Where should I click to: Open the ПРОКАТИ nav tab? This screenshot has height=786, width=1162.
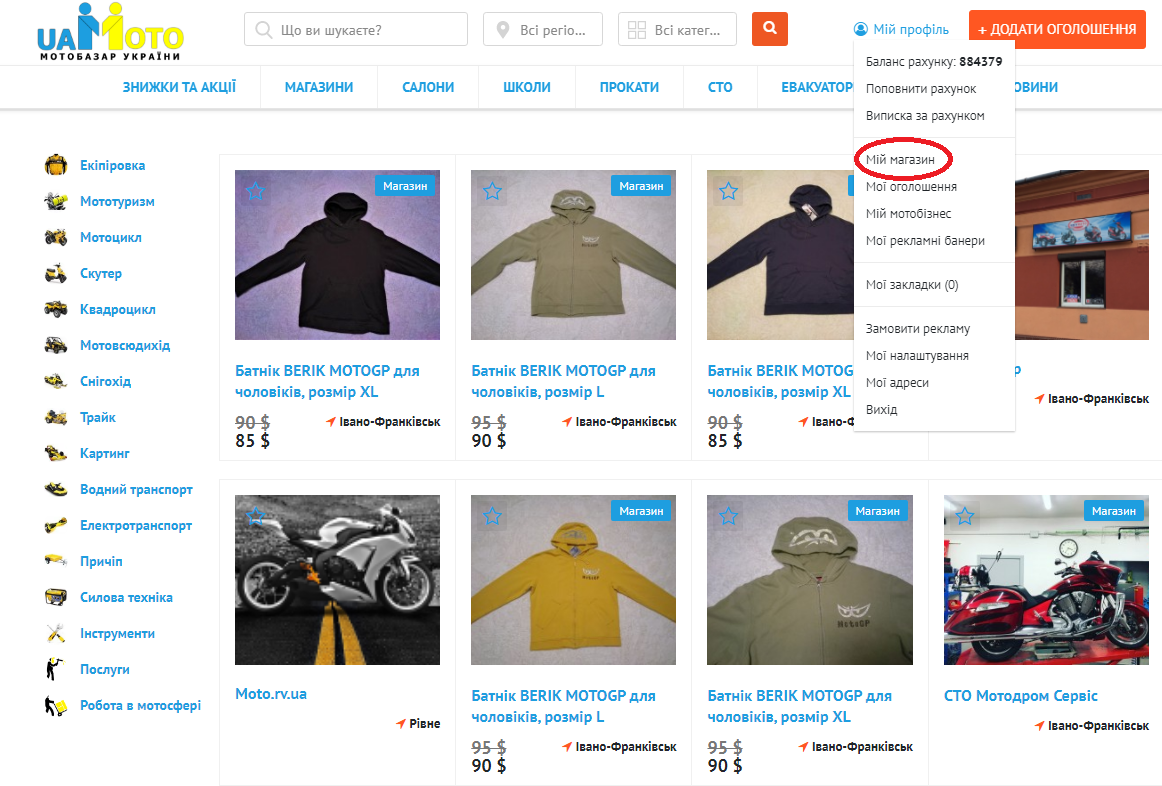tap(629, 87)
